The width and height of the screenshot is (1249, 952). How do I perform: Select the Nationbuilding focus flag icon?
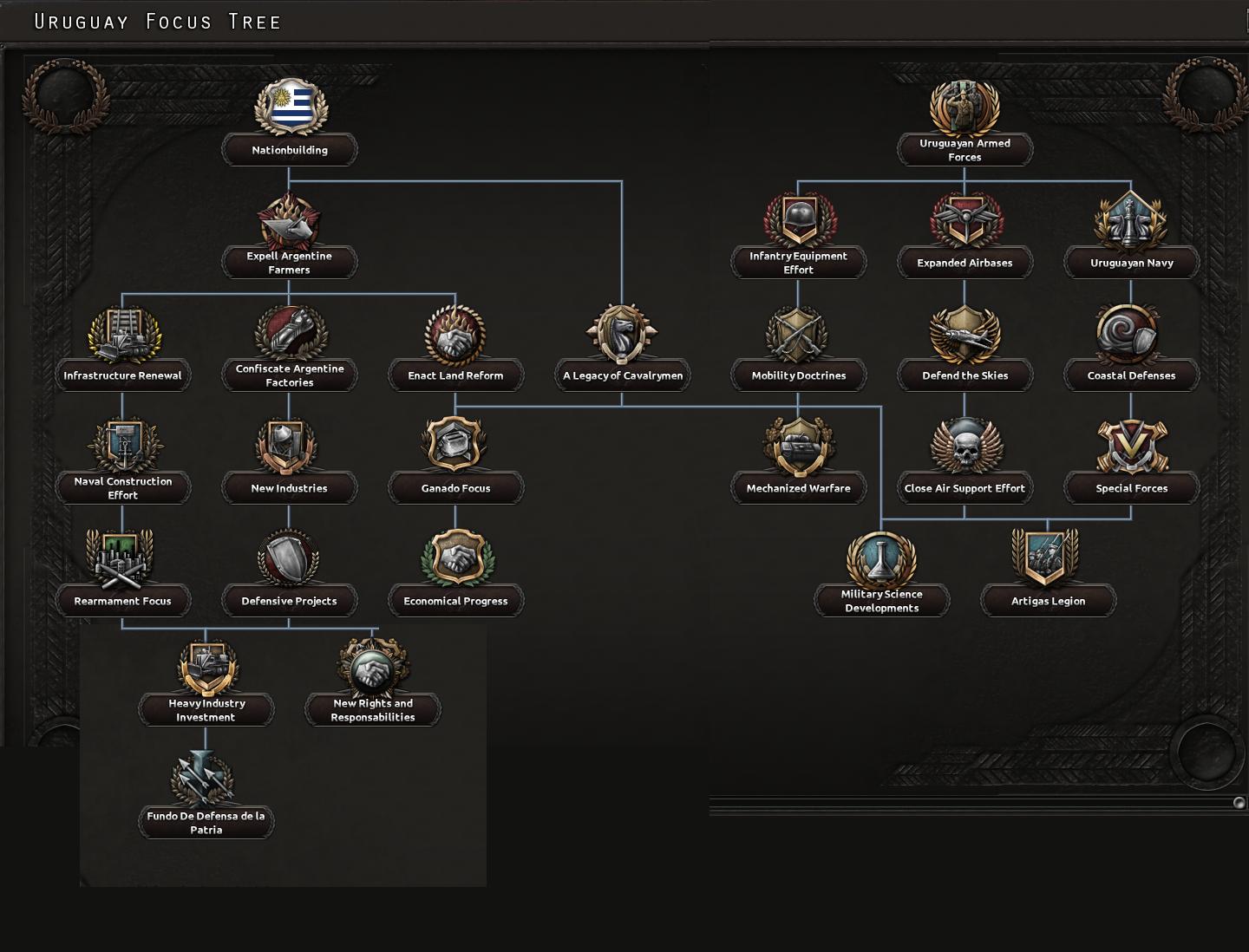(291, 108)
